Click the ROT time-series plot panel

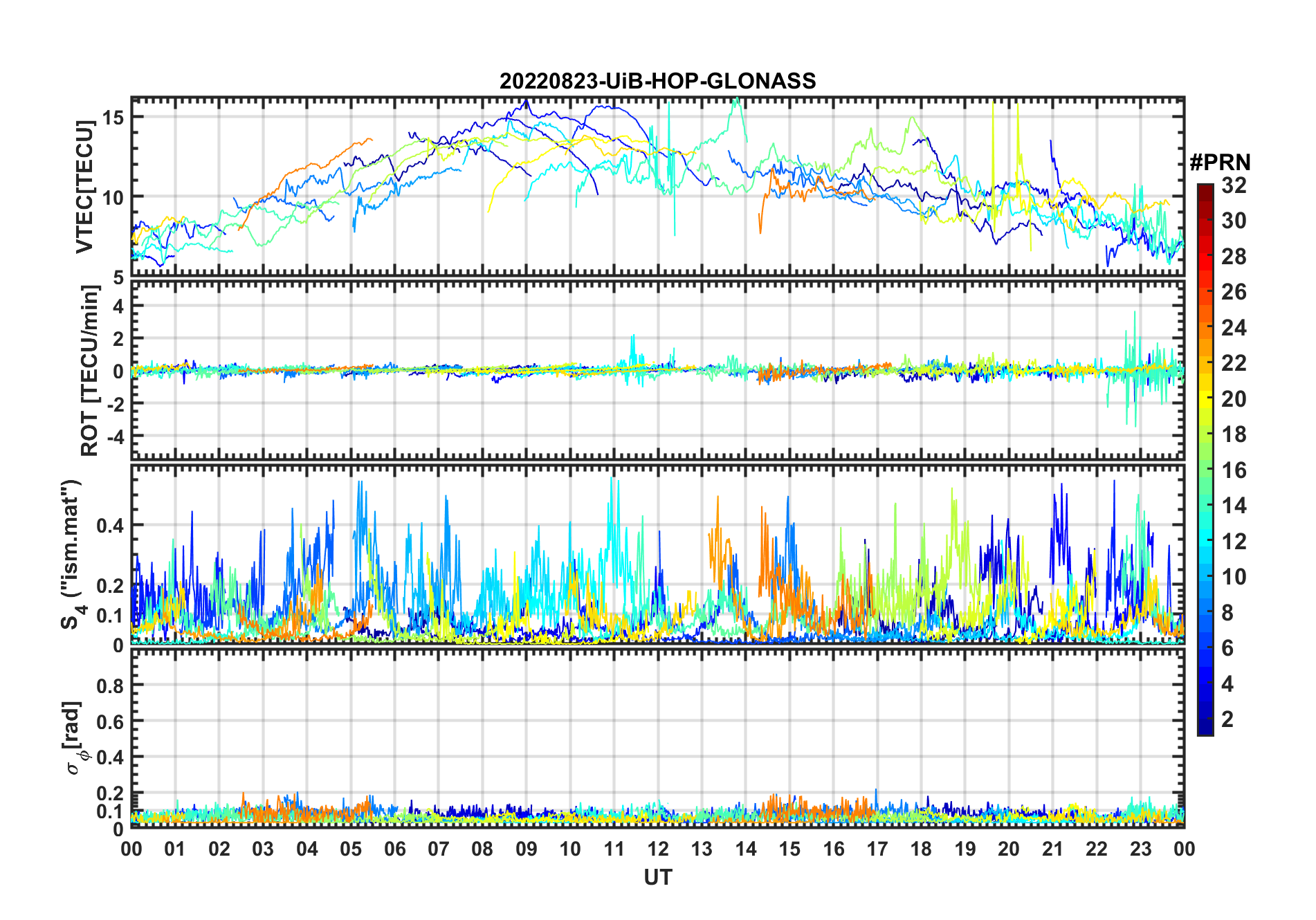click(658, 369)
